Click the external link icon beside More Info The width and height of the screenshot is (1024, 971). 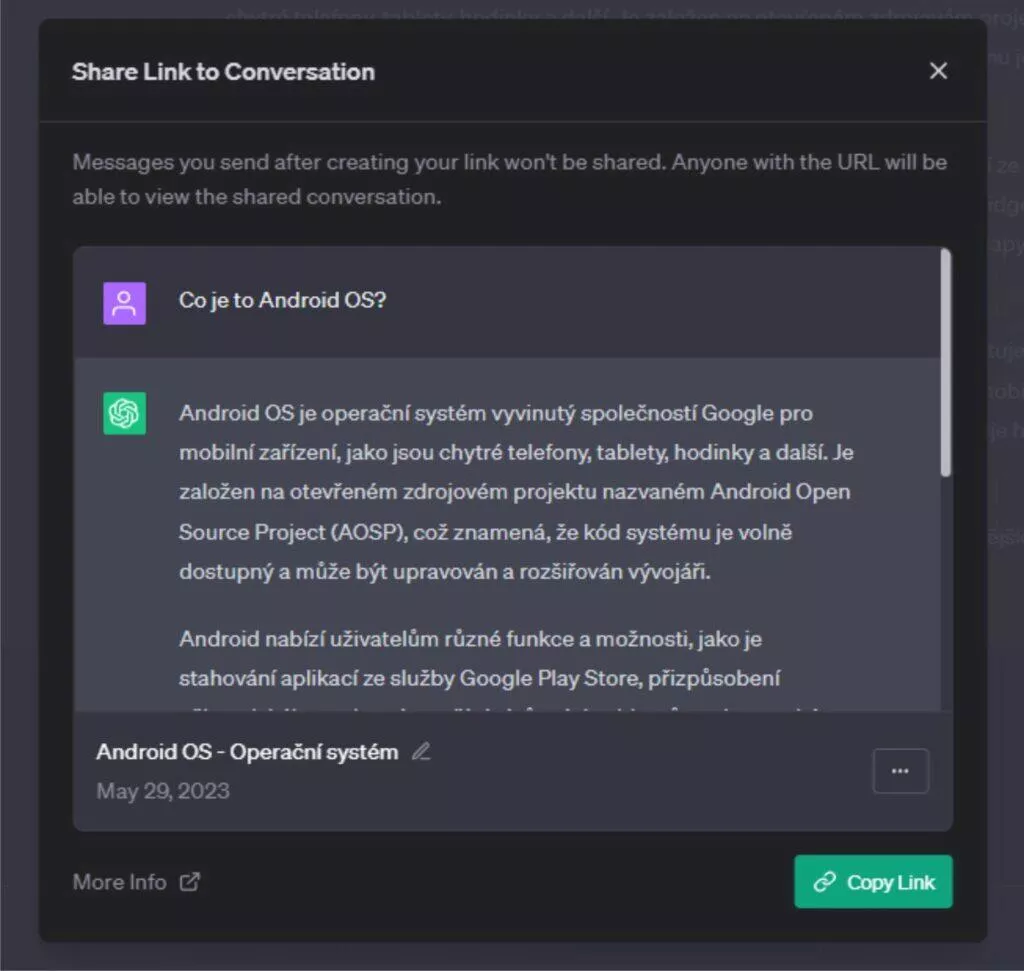click(190, 882)
